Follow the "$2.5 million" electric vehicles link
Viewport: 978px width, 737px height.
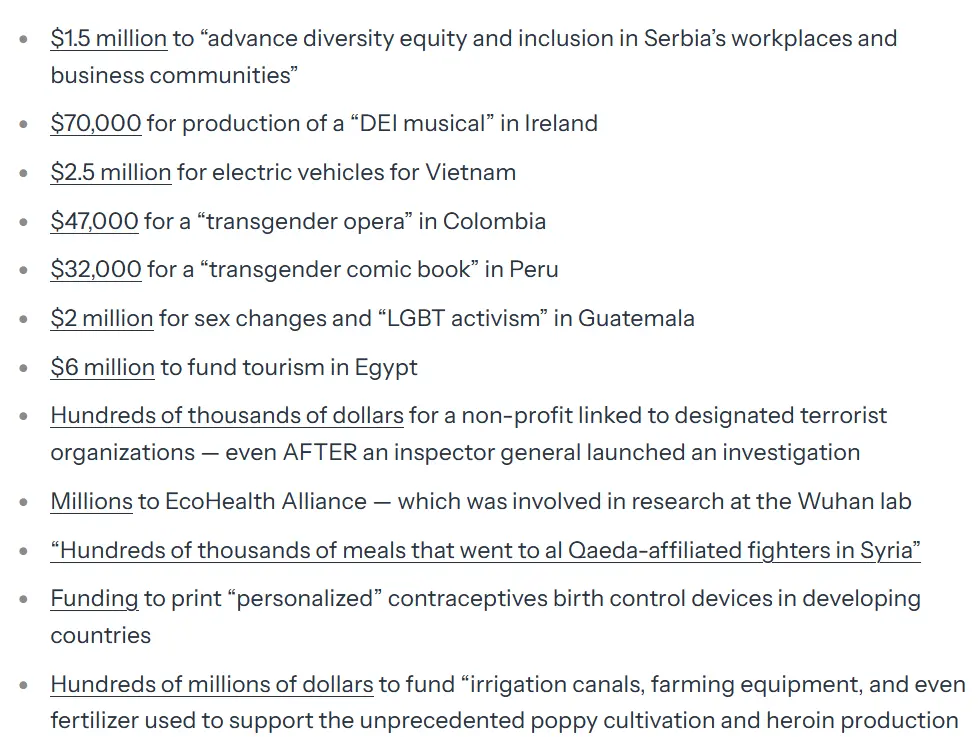pos(110,173)
